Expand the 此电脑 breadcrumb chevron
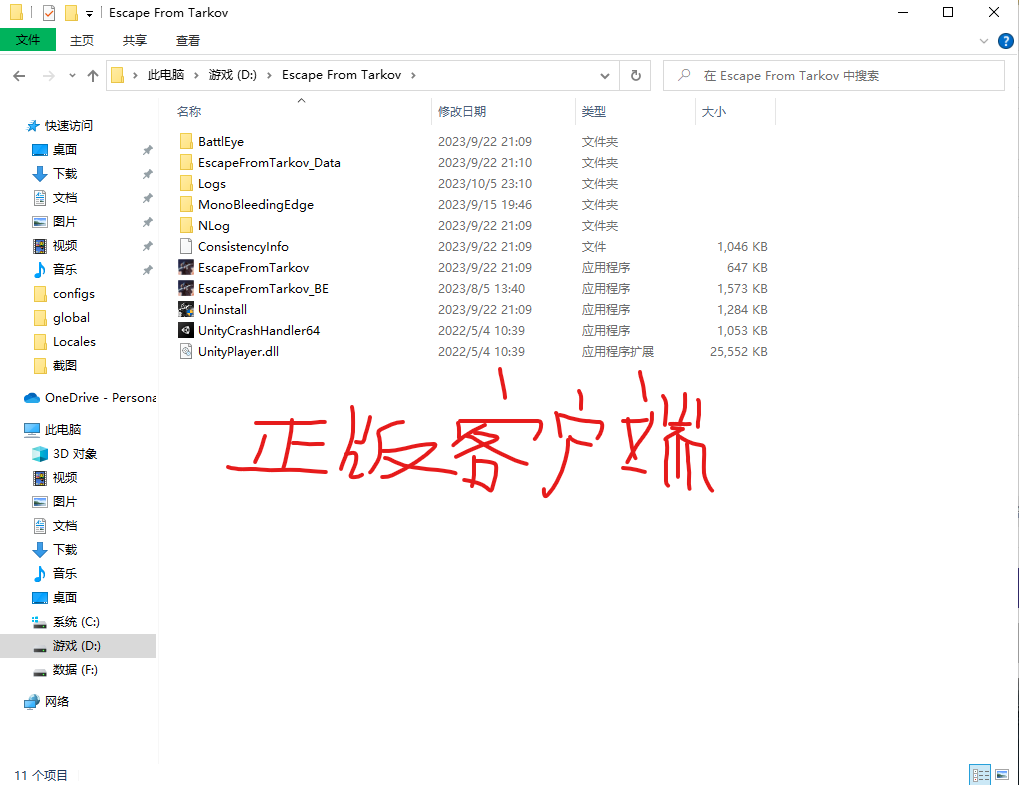 [x=196, y=75]
